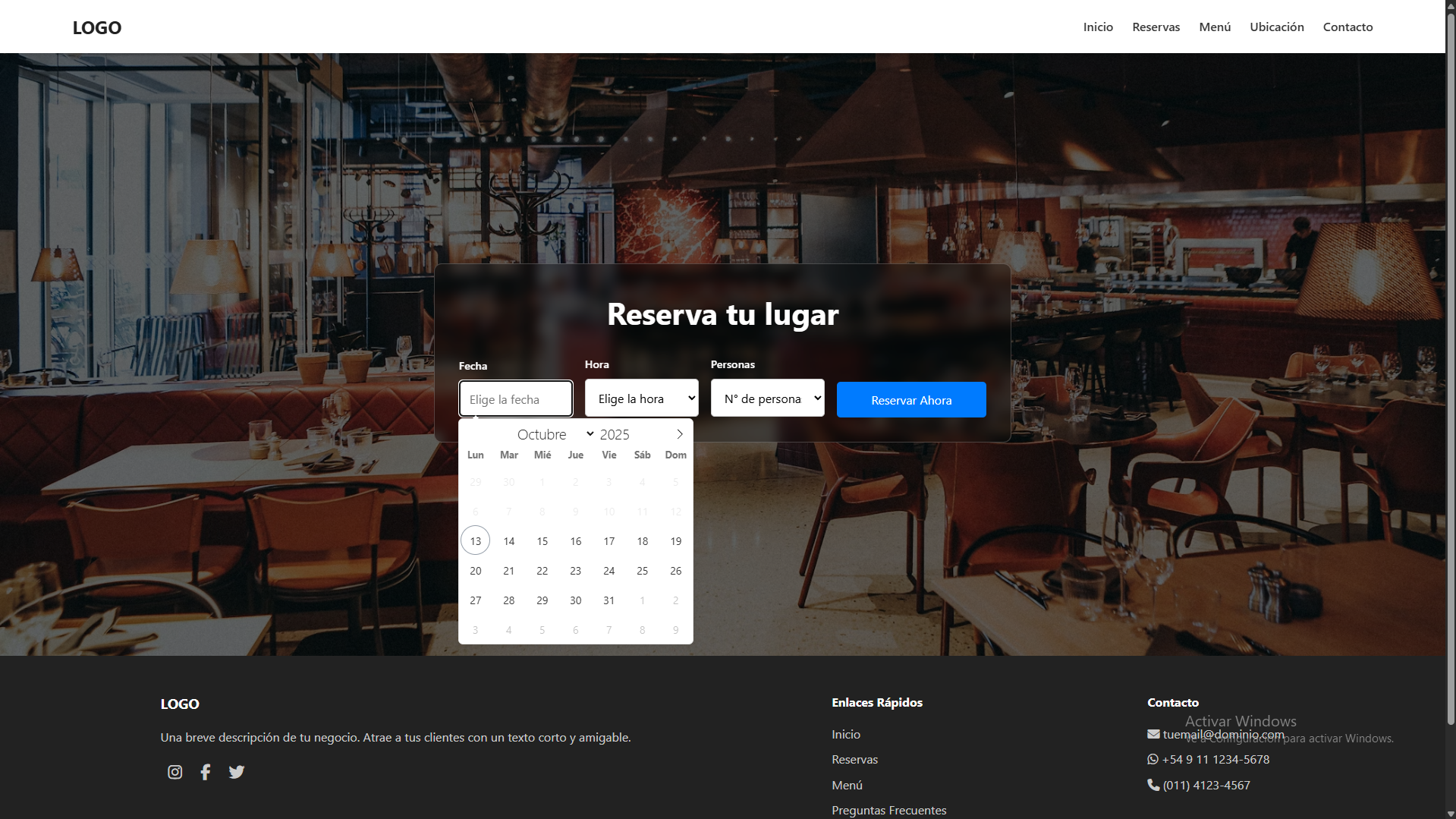Click the WhatsApp icon beside phone number
The height and width of the screenshot is (819, 1456).
[1153, 759]
